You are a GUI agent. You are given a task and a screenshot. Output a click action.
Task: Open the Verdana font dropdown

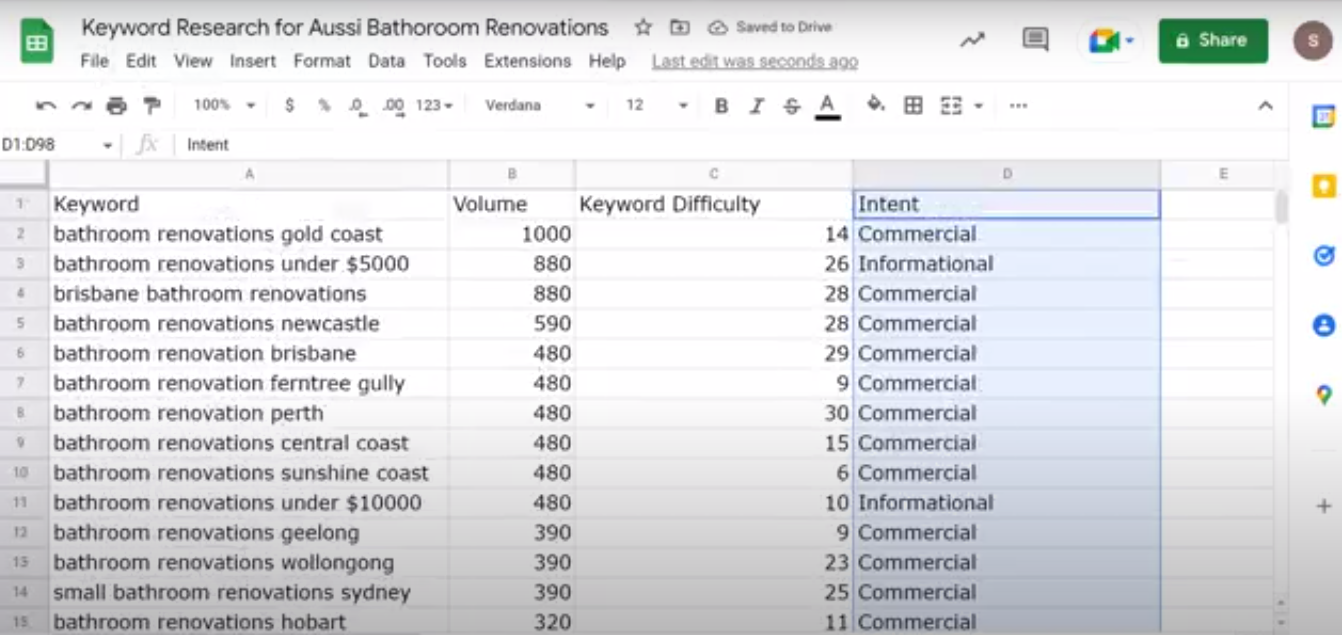click(590, 104)
